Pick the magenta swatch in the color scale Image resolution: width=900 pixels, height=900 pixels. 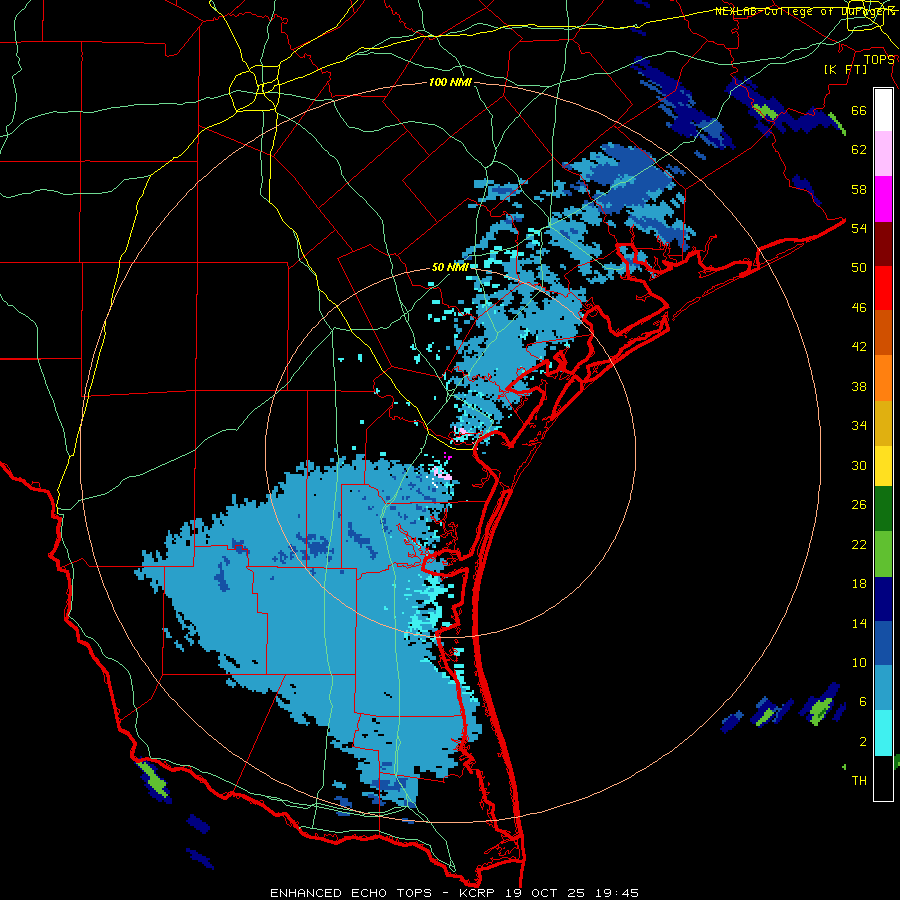[x=883, y=199]
